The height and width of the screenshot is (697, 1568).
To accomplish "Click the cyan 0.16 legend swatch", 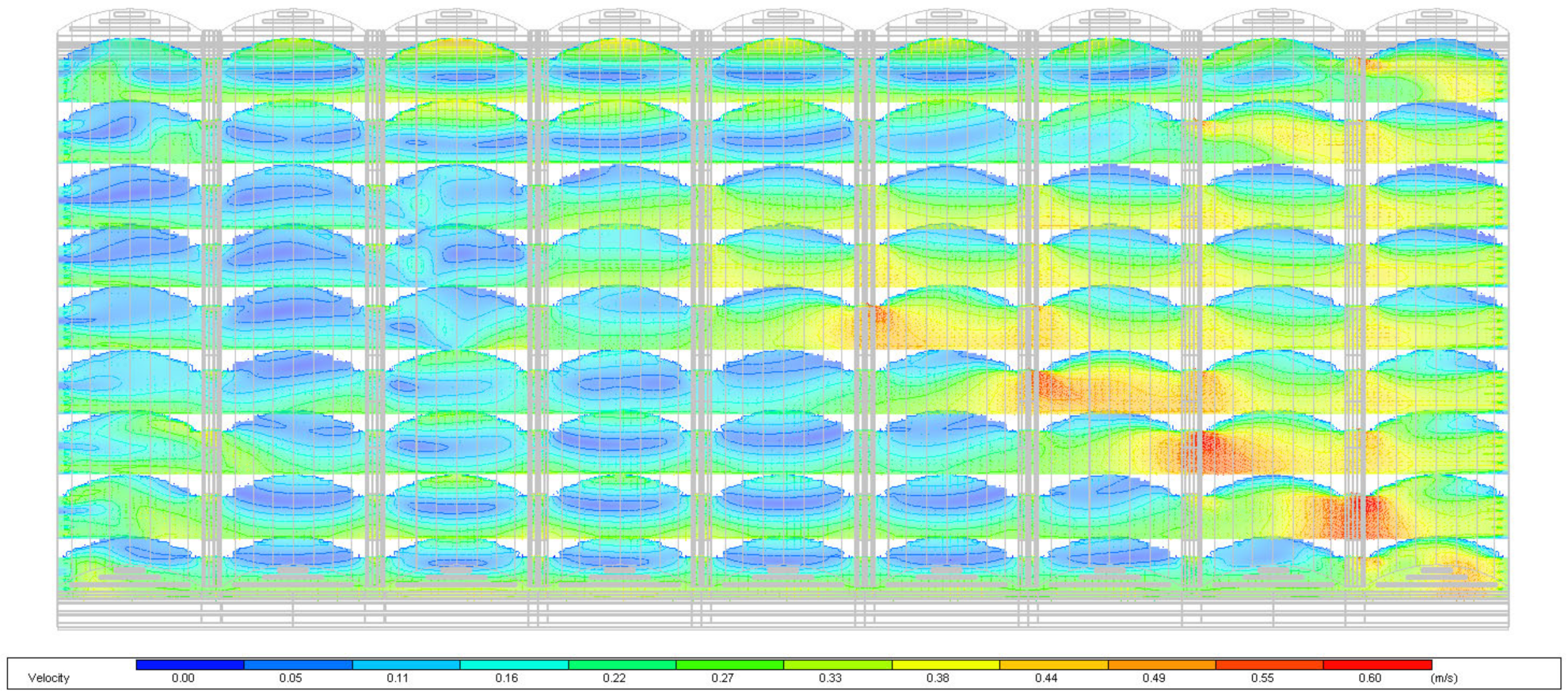I will tap(514, 665).
